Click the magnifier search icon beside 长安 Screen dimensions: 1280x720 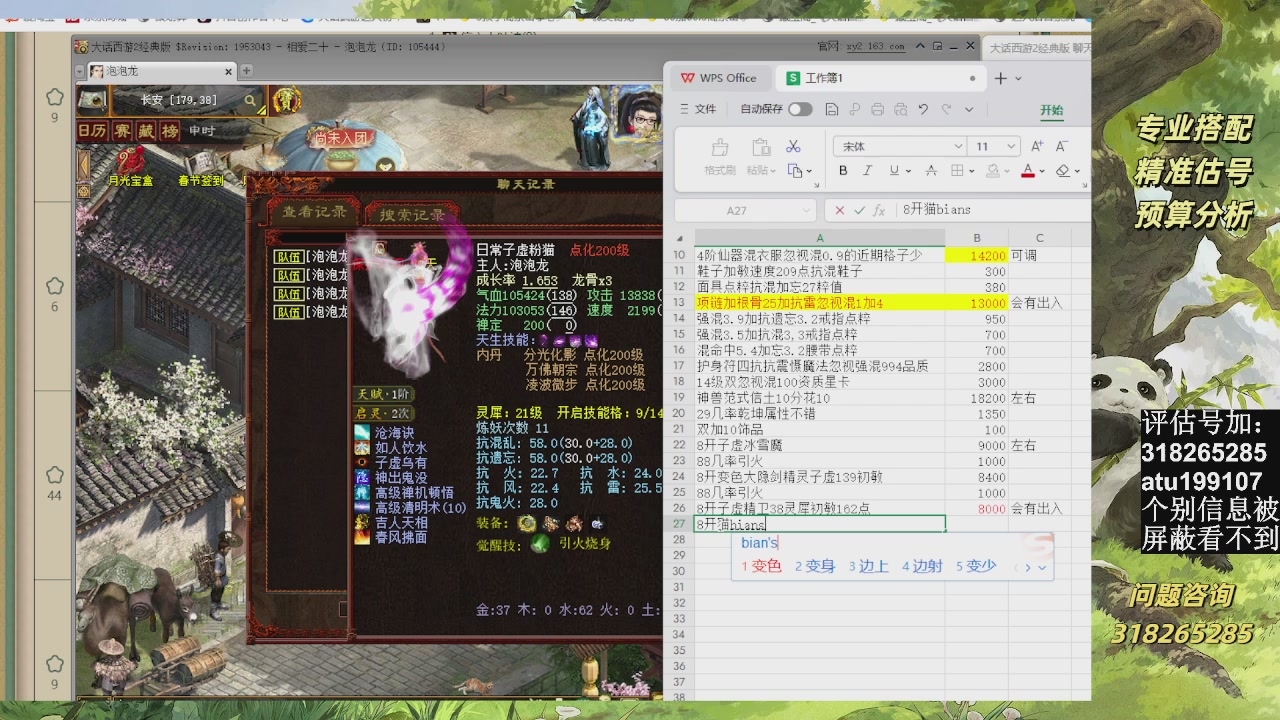click(250, 100)
